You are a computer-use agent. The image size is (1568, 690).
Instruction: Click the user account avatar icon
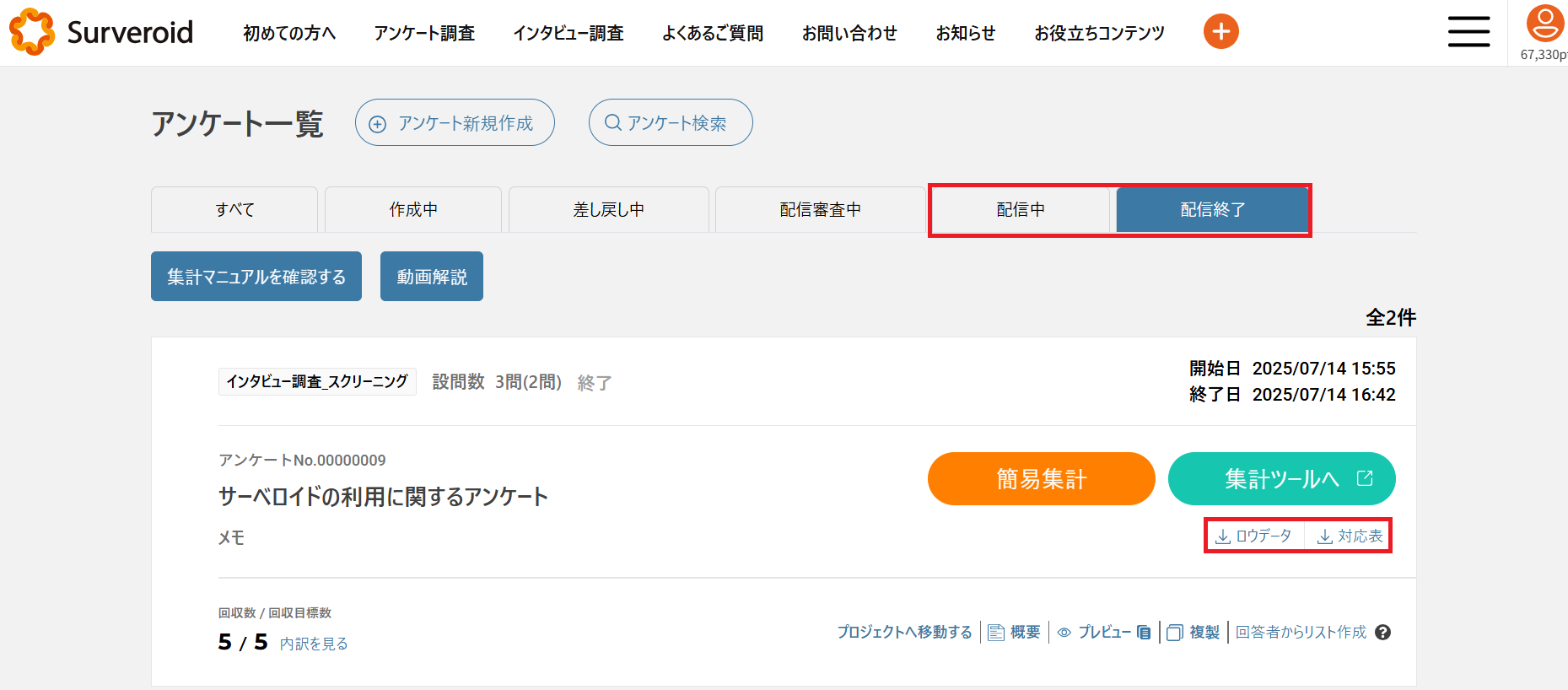(x=1544, y=24)
